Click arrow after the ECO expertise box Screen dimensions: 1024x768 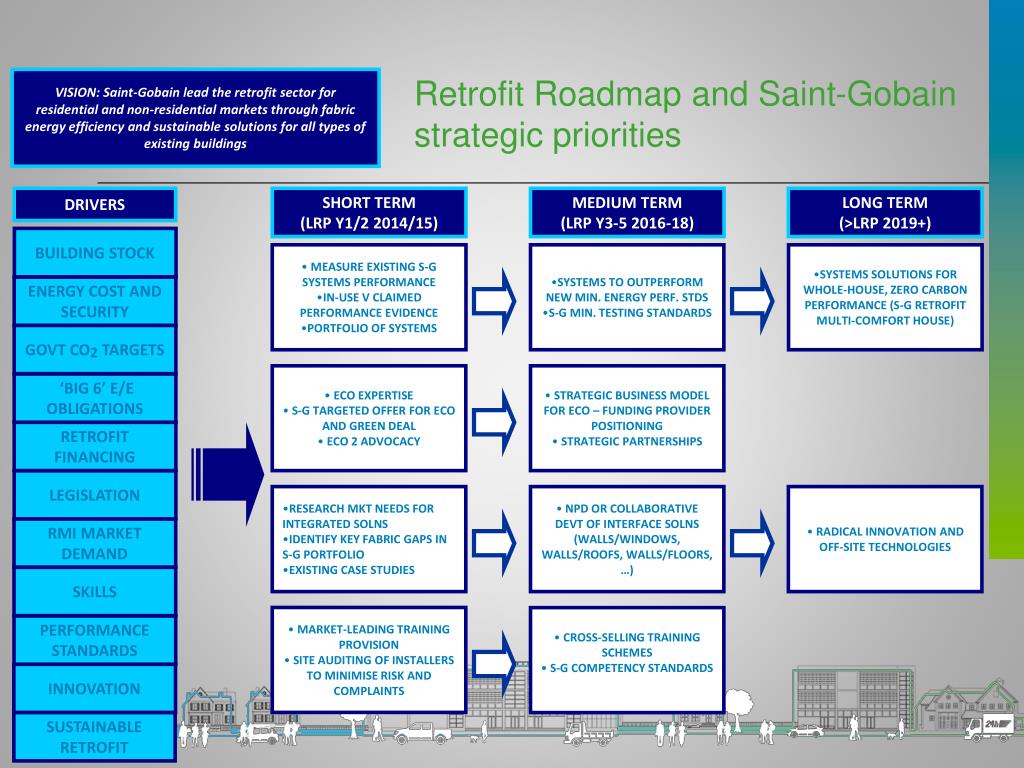click(x=494, y=422)
